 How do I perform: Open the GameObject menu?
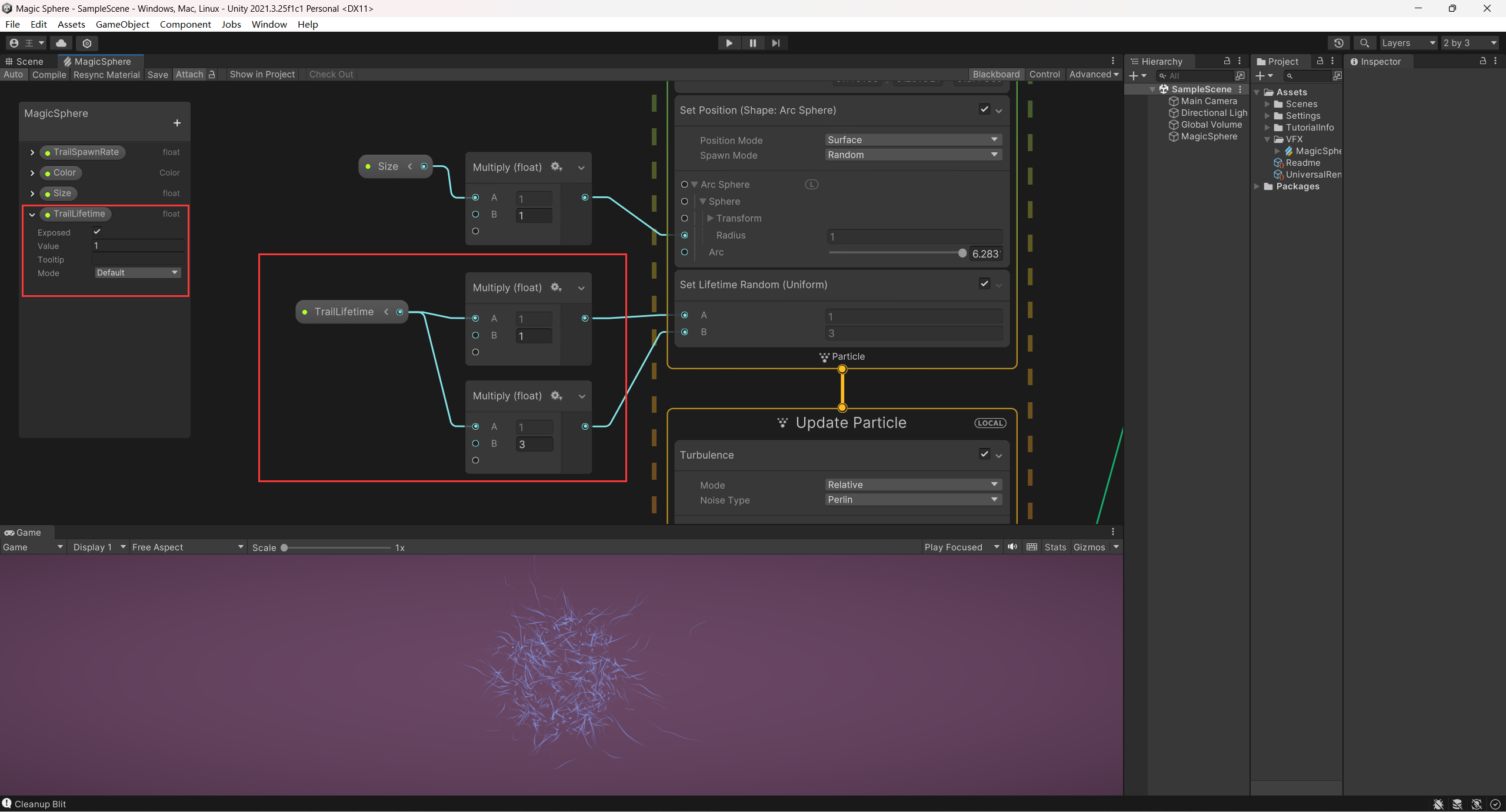coord(122,24)
